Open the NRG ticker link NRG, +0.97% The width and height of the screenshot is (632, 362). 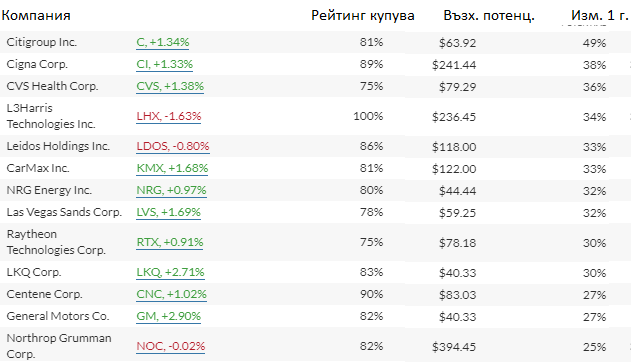tap(171, 190)
